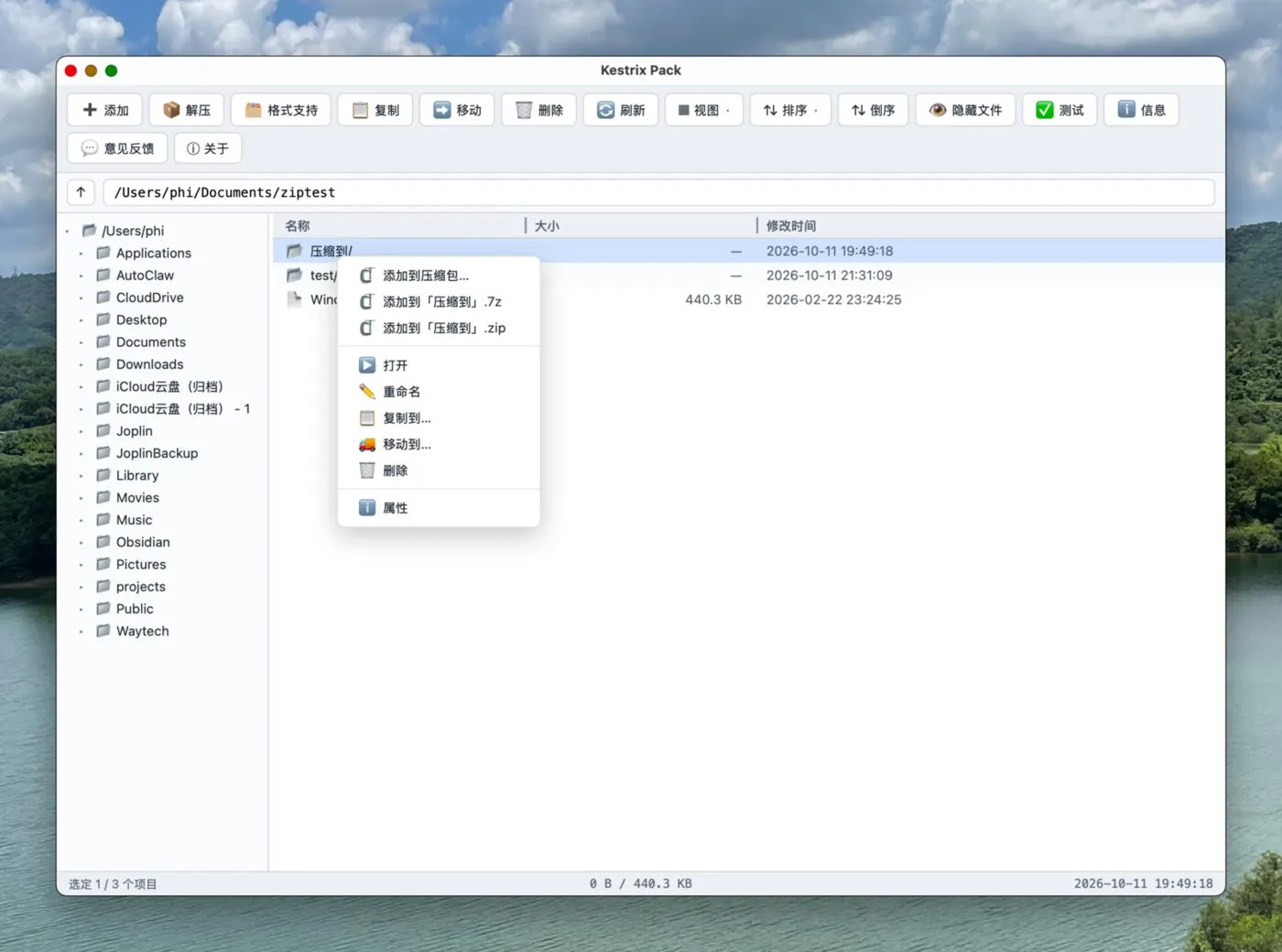Screen dimensions: 1282x952
Task: Toggle 倒序 (reverse order) sorting
Action: pos(874,110)
